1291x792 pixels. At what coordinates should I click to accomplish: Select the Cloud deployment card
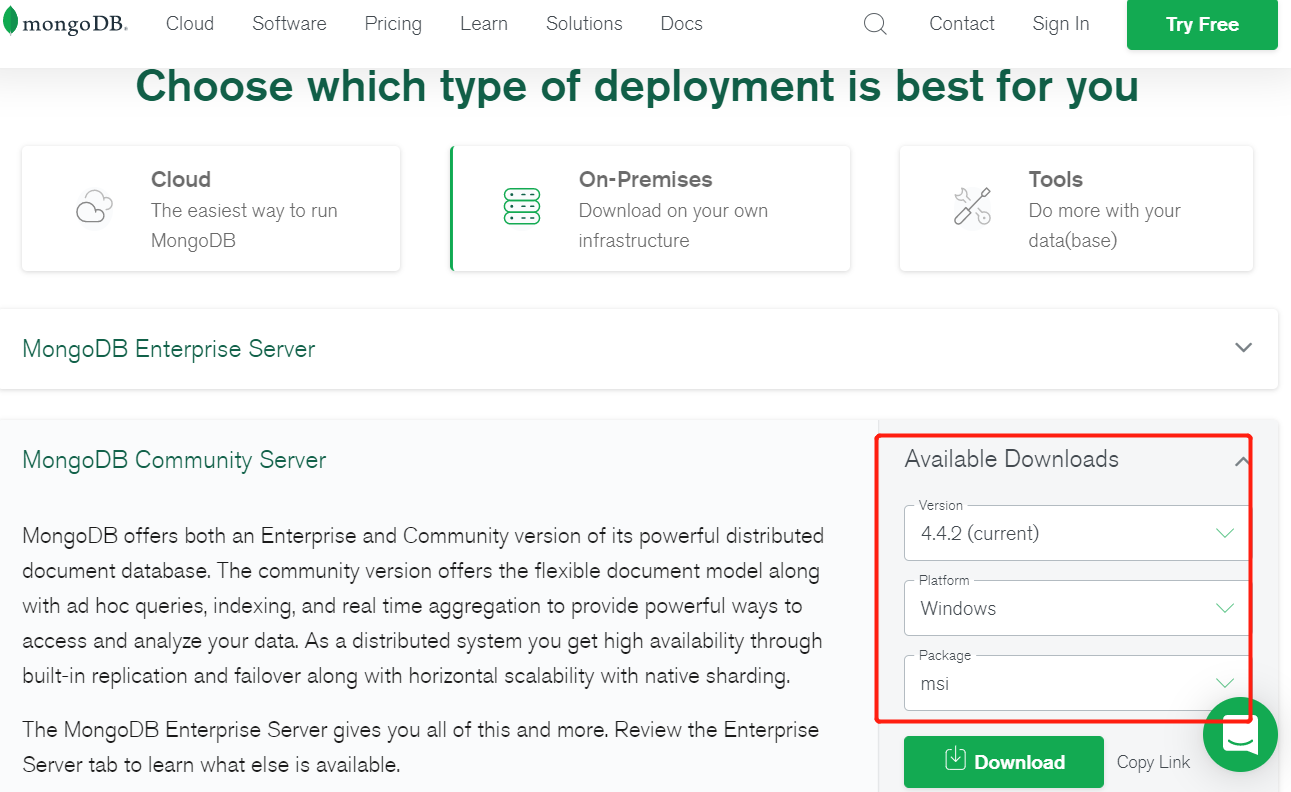click(x=211, y=208)
